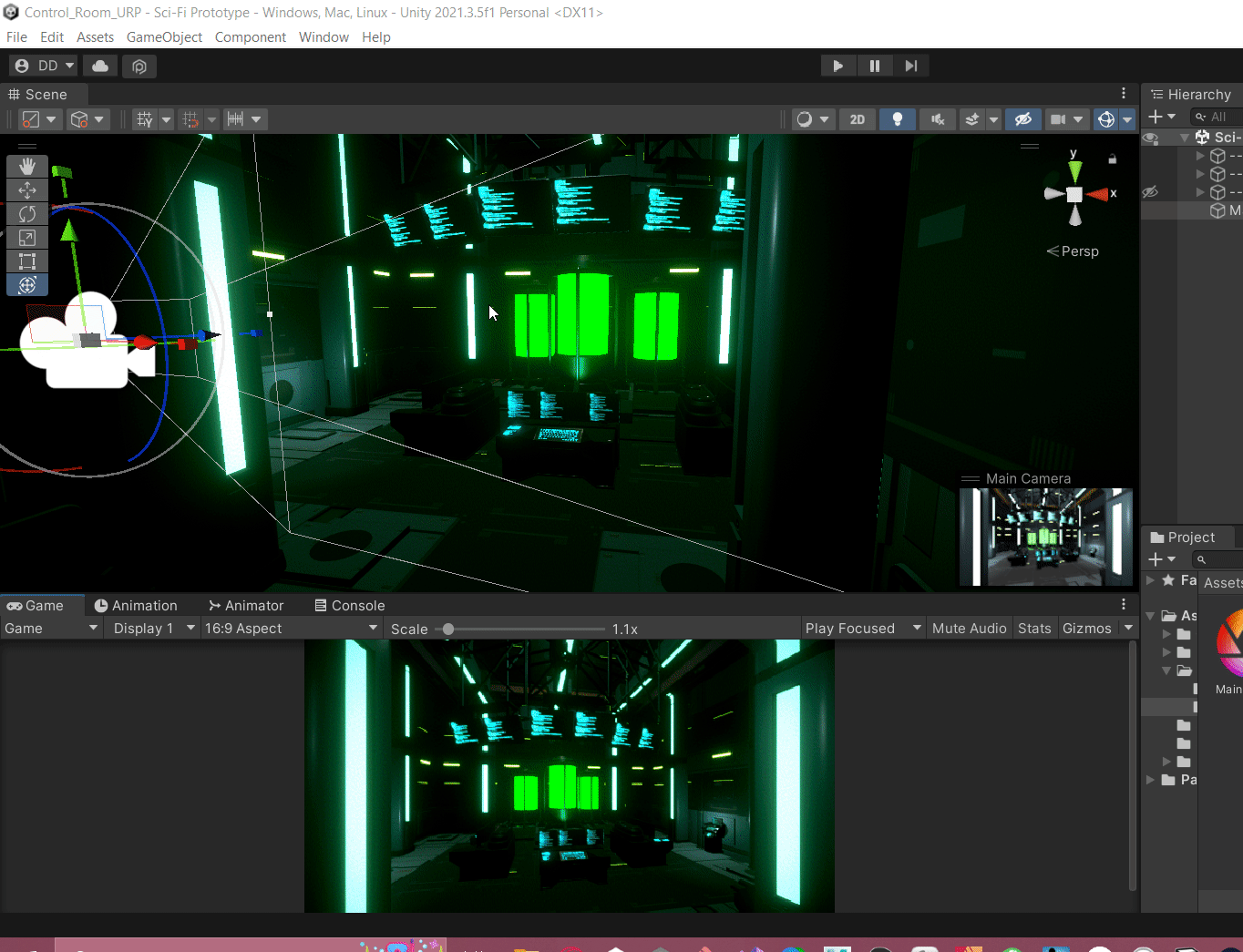Screen dimensions: 1243x952
Task: Click the Step frame button
Action: tap(910, 66)
